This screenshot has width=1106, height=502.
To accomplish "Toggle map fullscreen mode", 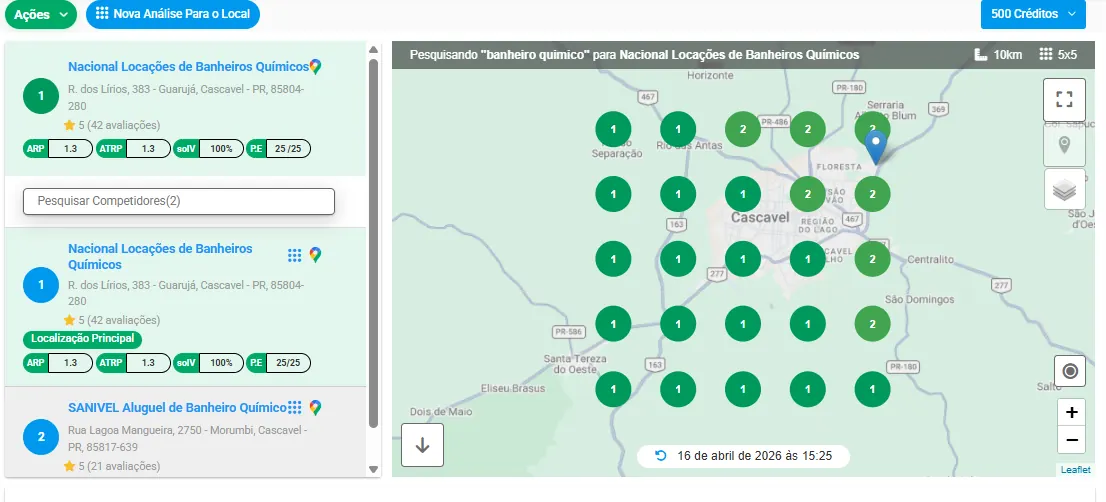I will click(x=1064, y=99).
